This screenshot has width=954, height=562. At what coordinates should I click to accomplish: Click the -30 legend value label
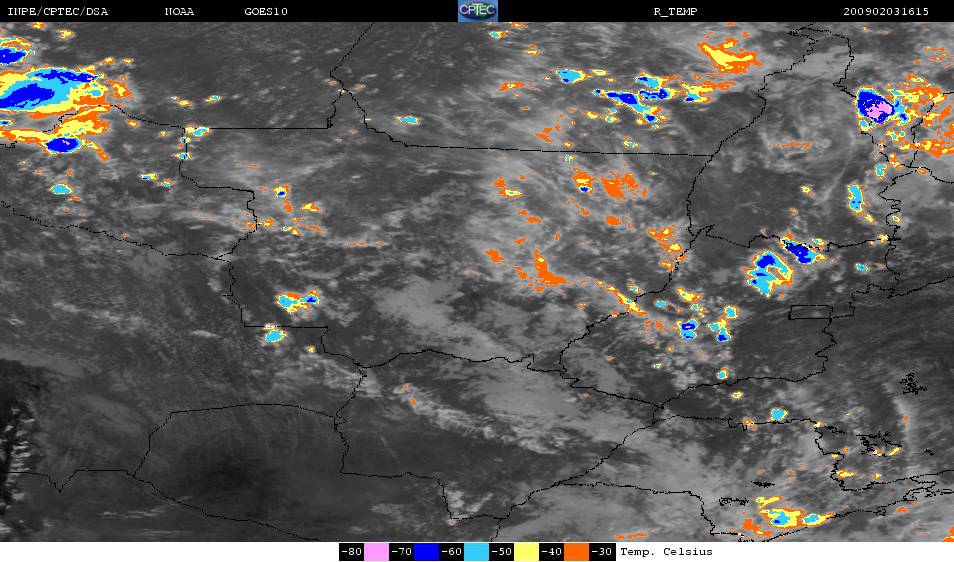point(601,552)
